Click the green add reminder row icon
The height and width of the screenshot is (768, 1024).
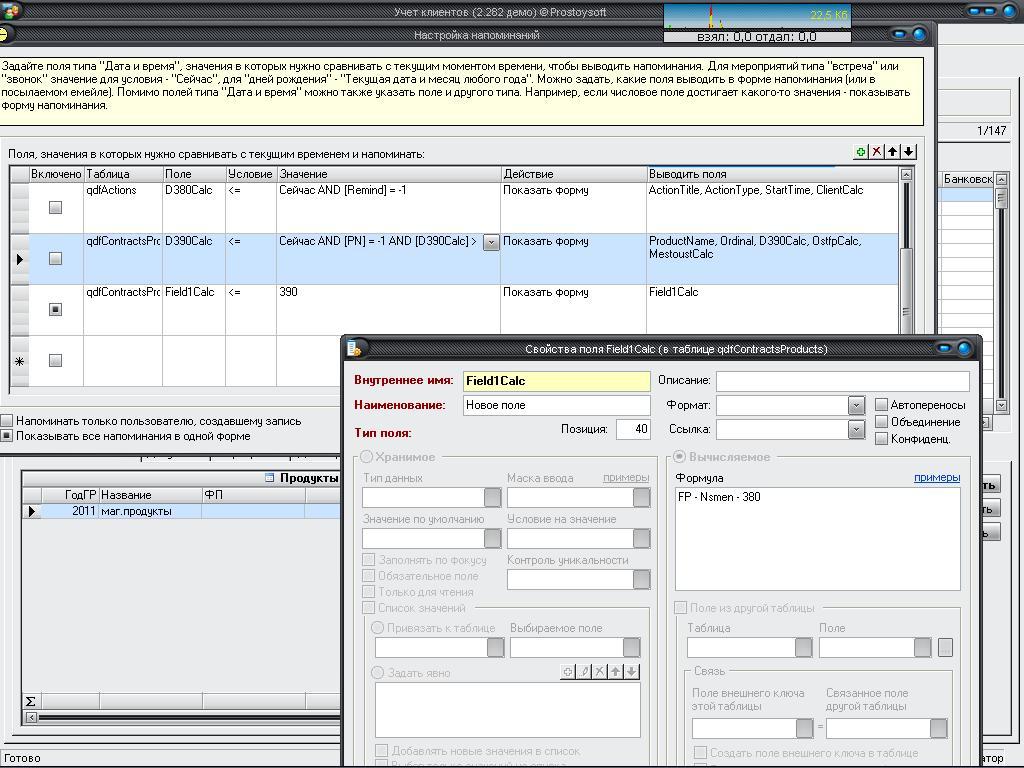click(860, 152)
